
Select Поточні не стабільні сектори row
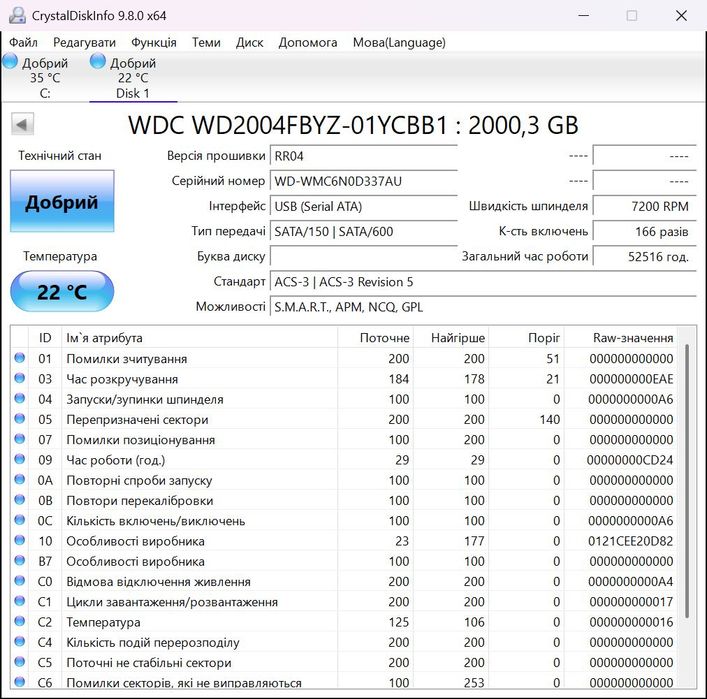point(344,662)
